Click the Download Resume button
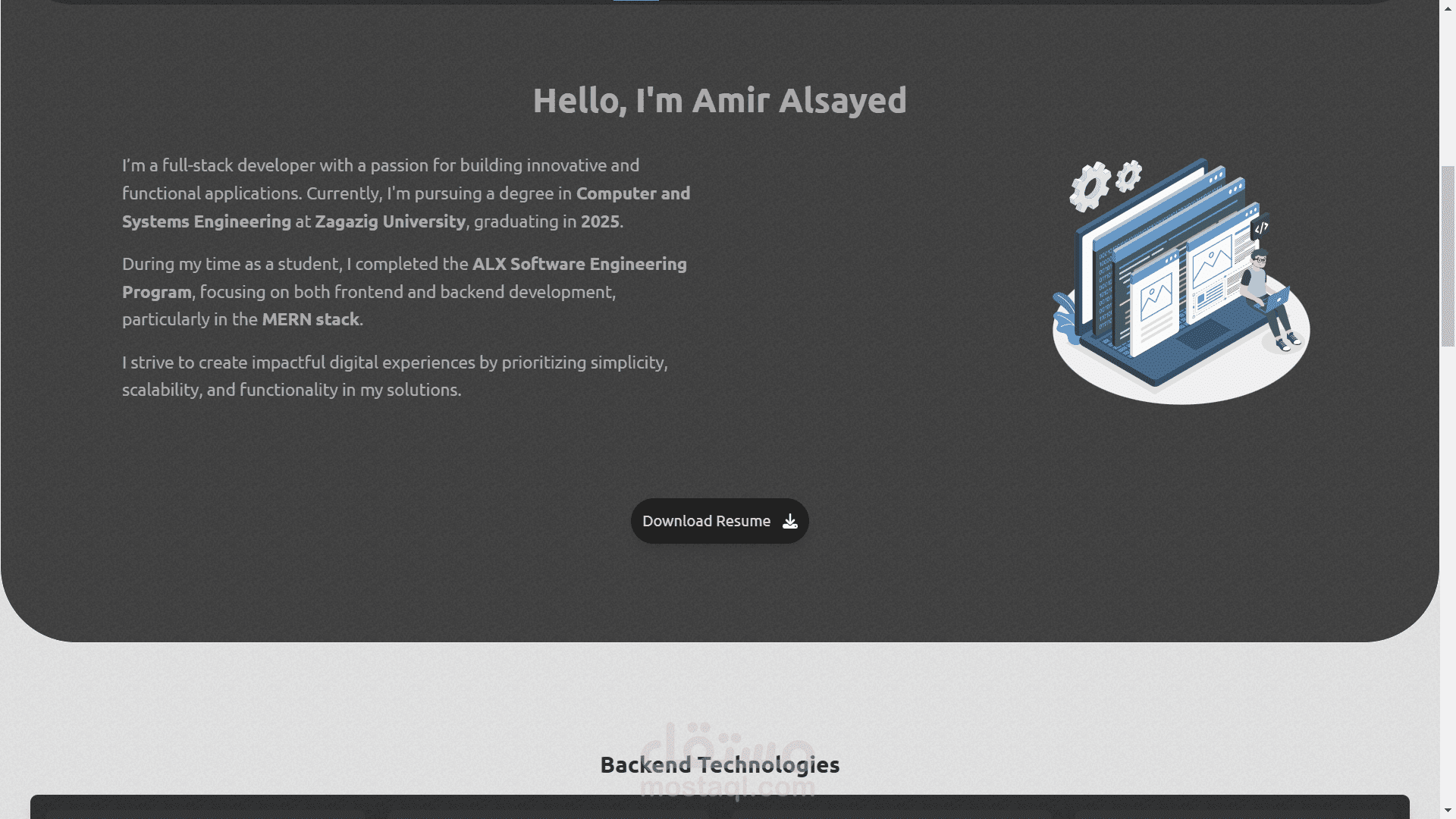This screenshot has width=1456, height=819. [720, 521]
